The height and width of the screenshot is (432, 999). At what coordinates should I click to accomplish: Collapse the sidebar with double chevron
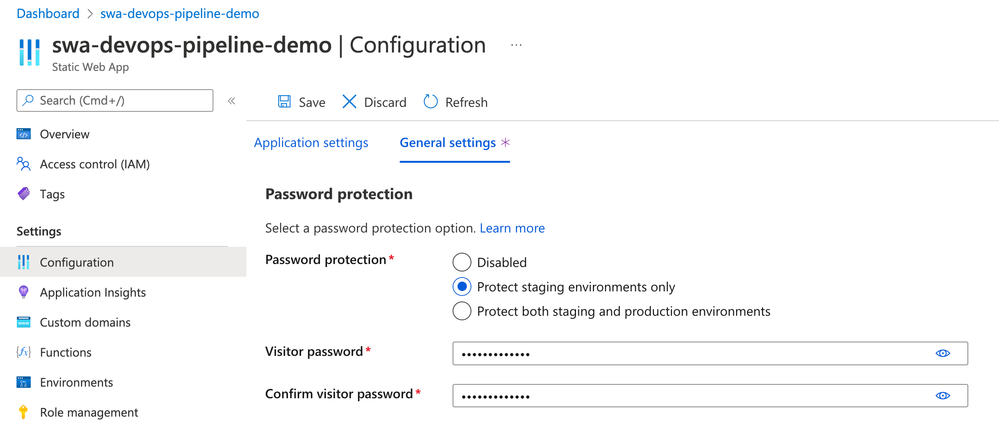231,101
